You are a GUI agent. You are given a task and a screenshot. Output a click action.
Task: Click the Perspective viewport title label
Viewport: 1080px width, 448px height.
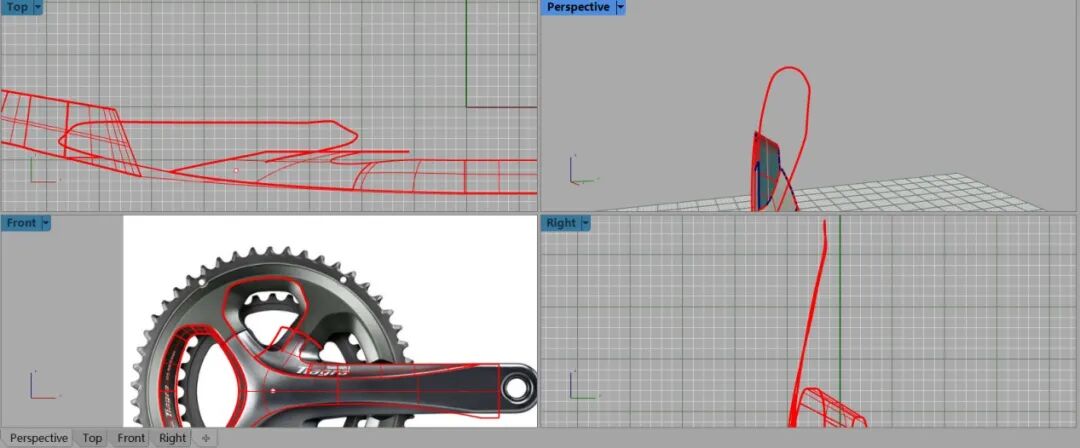pos(578,7)
